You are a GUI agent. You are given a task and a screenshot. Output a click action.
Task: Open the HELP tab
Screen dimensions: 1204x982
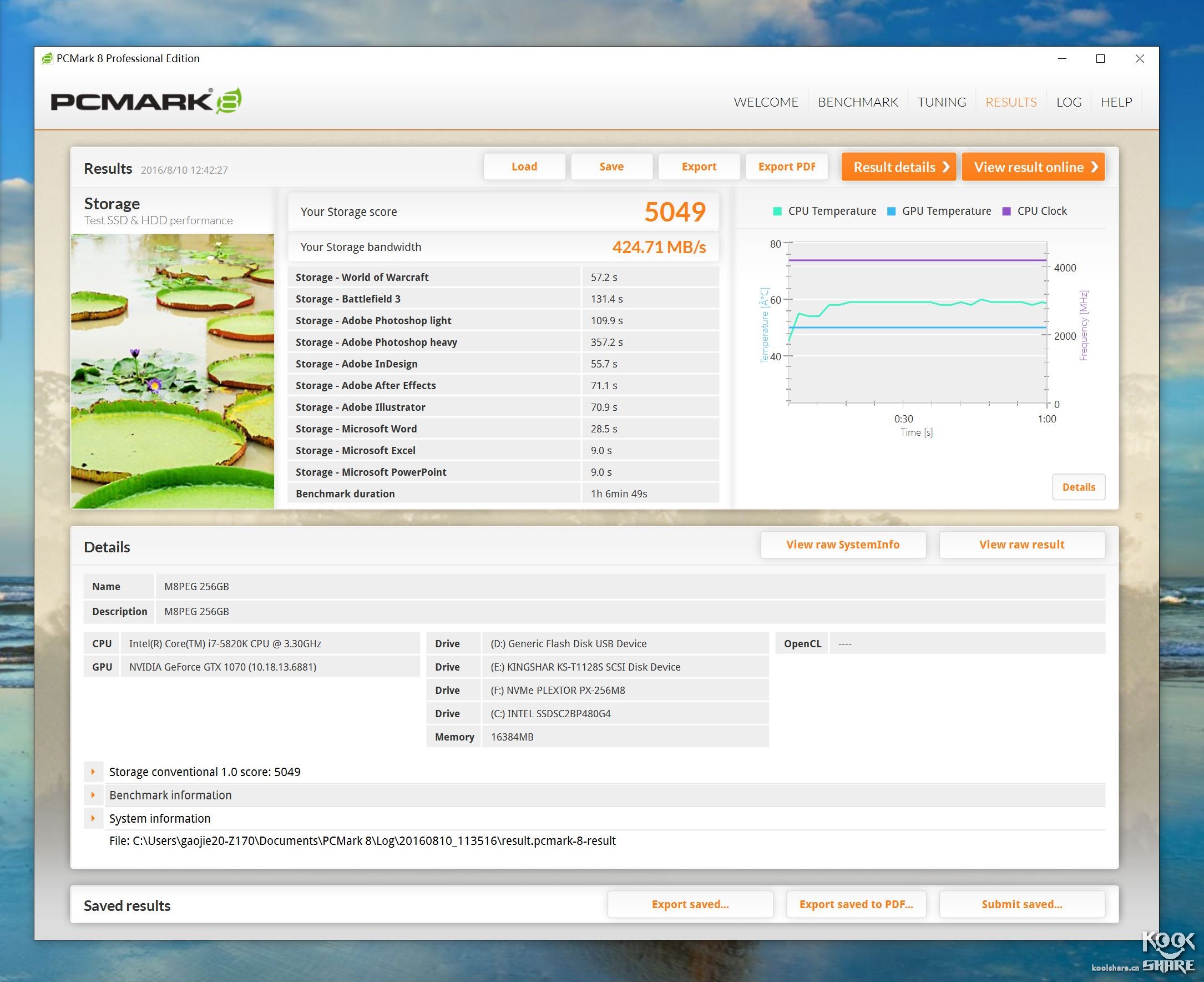click(1116, 102)
